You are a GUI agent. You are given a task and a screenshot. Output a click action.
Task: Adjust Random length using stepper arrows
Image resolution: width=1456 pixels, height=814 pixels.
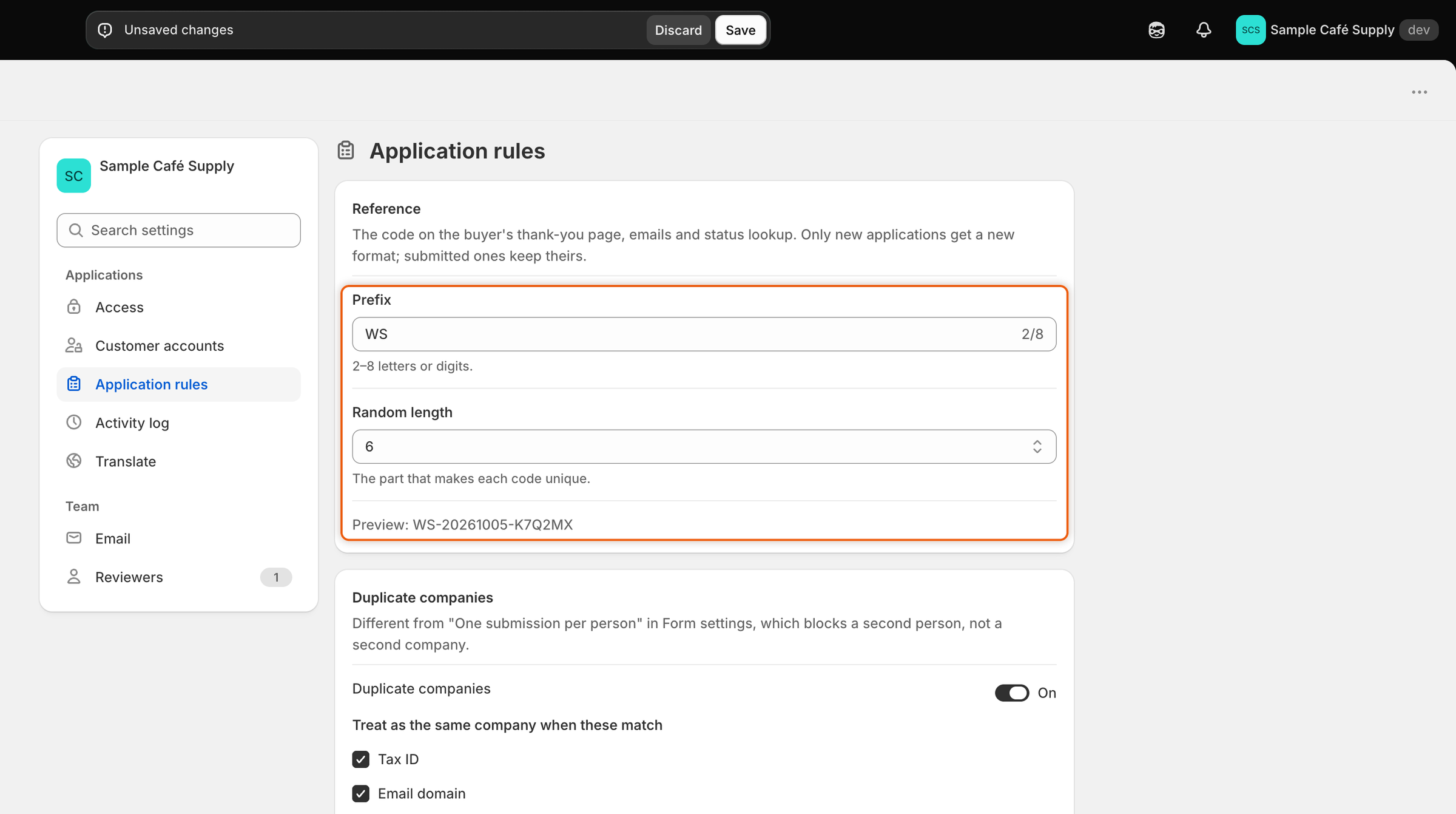tap(1037, 447)
